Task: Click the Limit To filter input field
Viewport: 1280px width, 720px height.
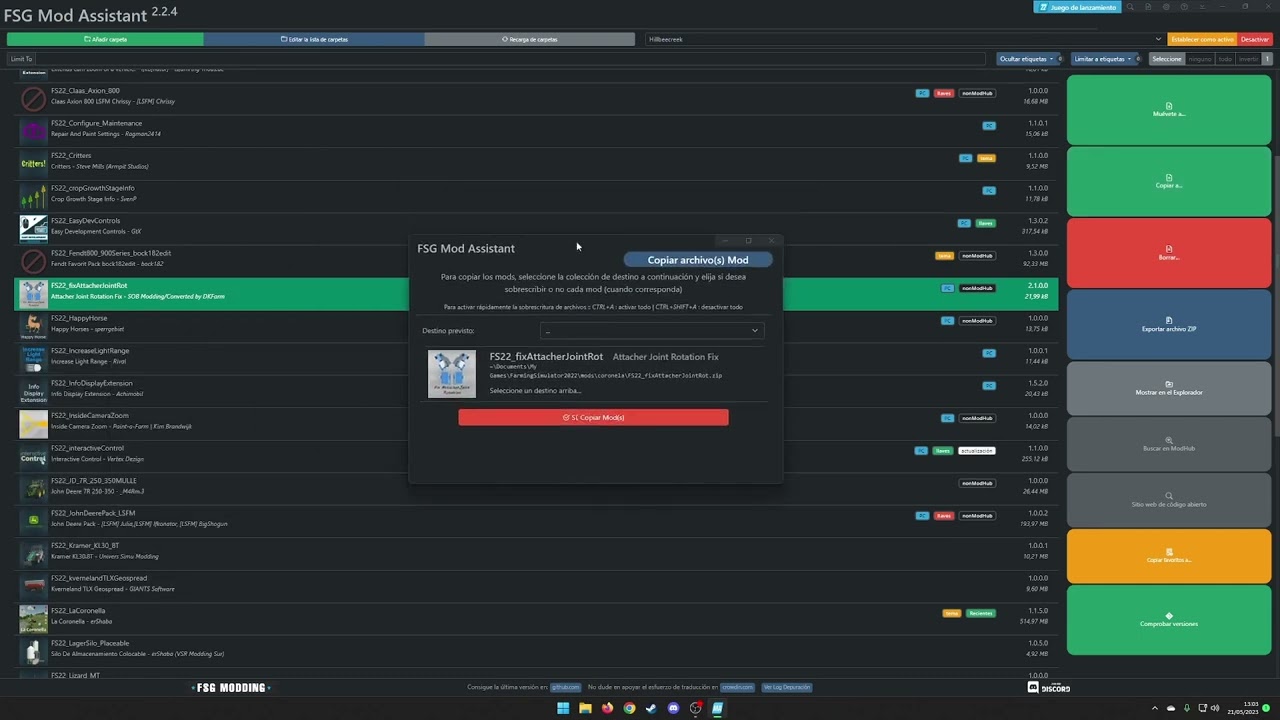Action: pos(510,59)
